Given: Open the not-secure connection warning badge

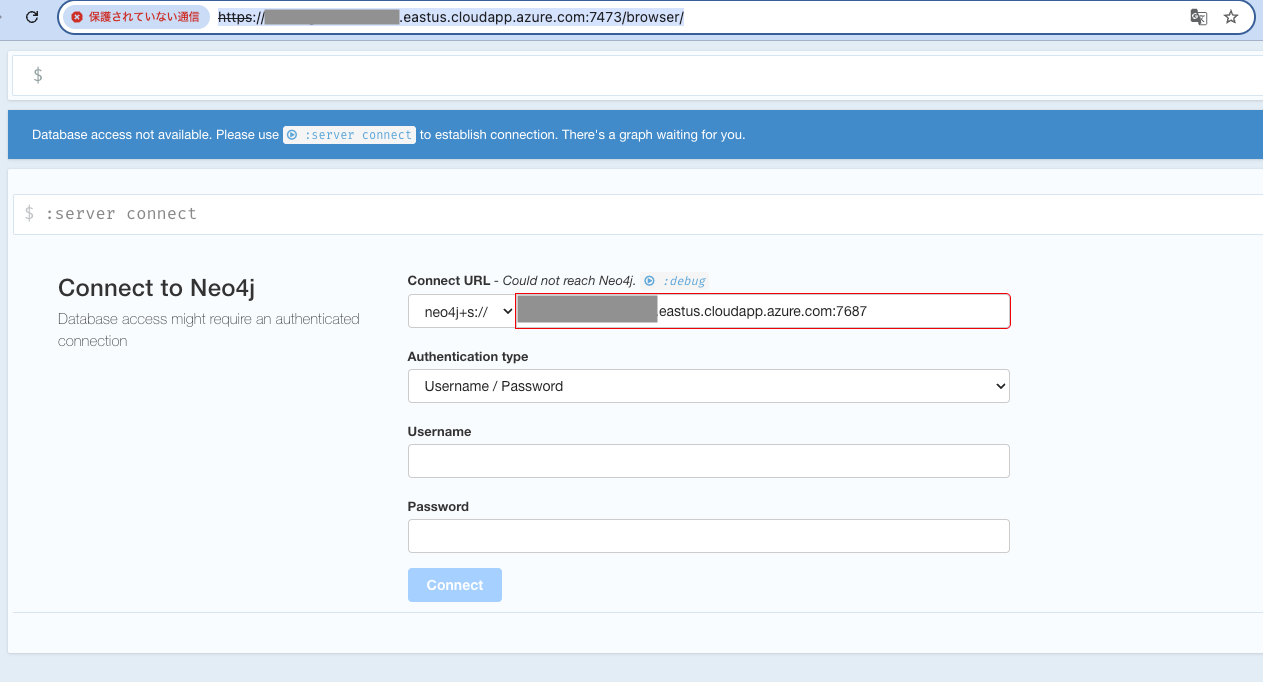Looking at the screenshot, I should coord(136,17).
